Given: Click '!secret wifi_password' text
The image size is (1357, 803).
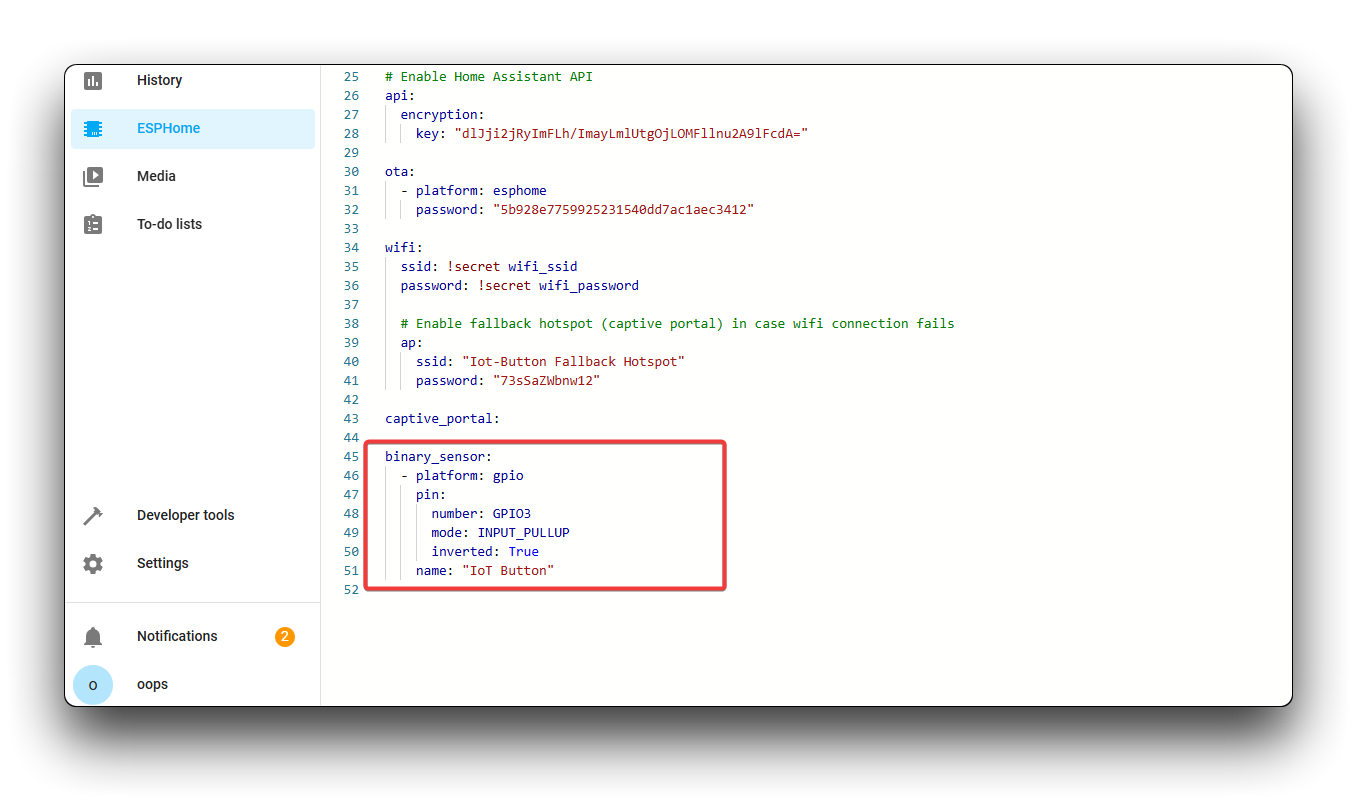Looking at the screenshot, I should coord(558,286).
